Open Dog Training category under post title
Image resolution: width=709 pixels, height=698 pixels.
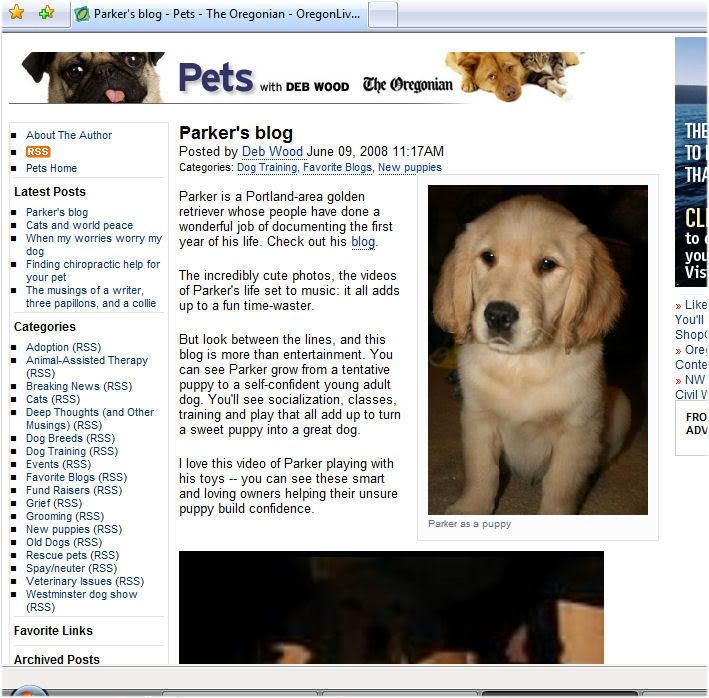(x=267, y=167)
